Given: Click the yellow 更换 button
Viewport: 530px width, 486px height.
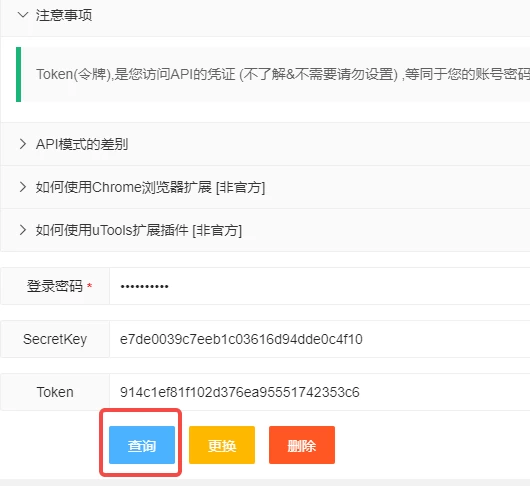Looking at the screenshot, I should [x=222, y=445].
